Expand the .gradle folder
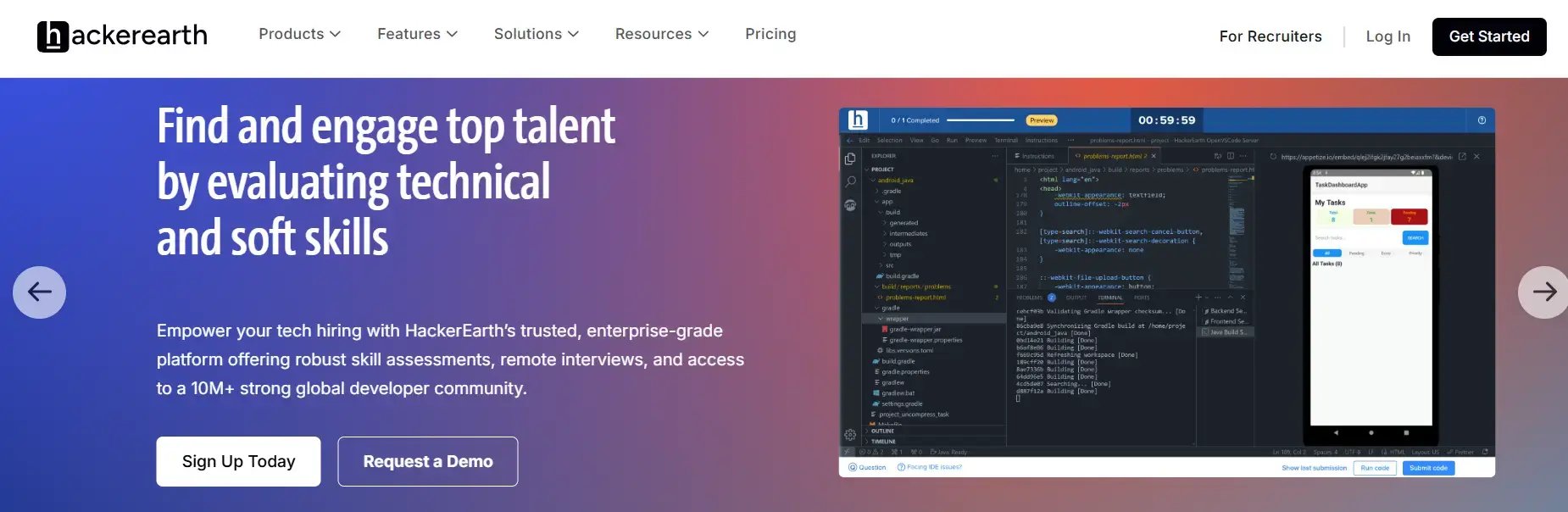 click(890, 191)
